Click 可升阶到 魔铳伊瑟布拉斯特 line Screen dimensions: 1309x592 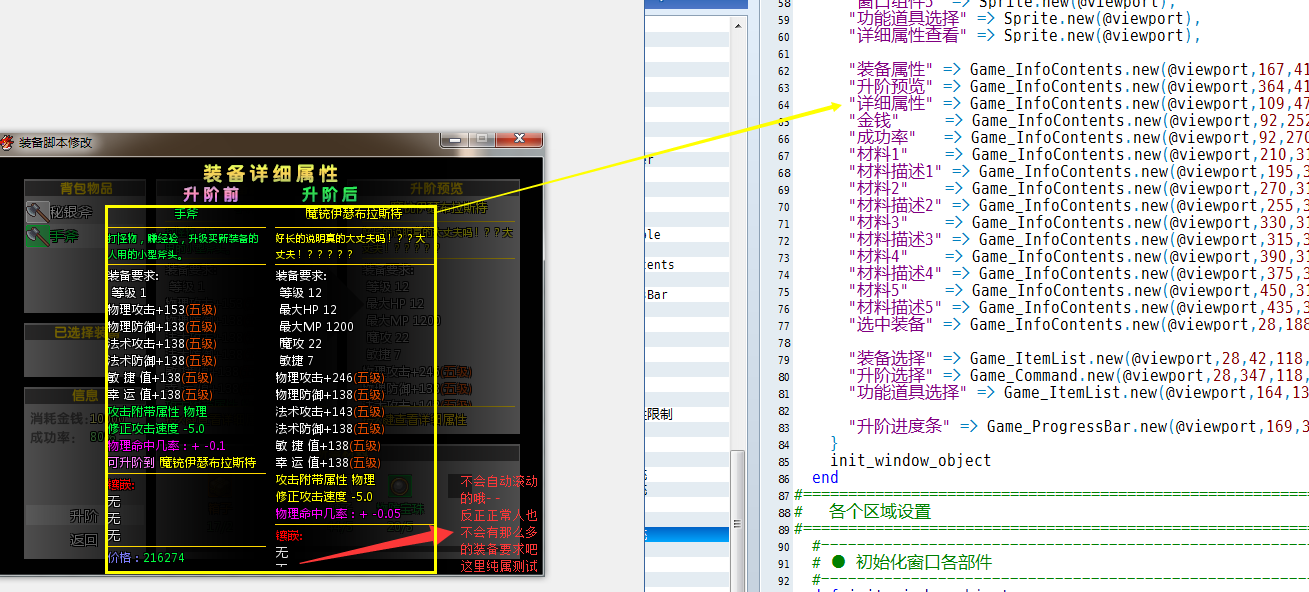click(182, 462)
